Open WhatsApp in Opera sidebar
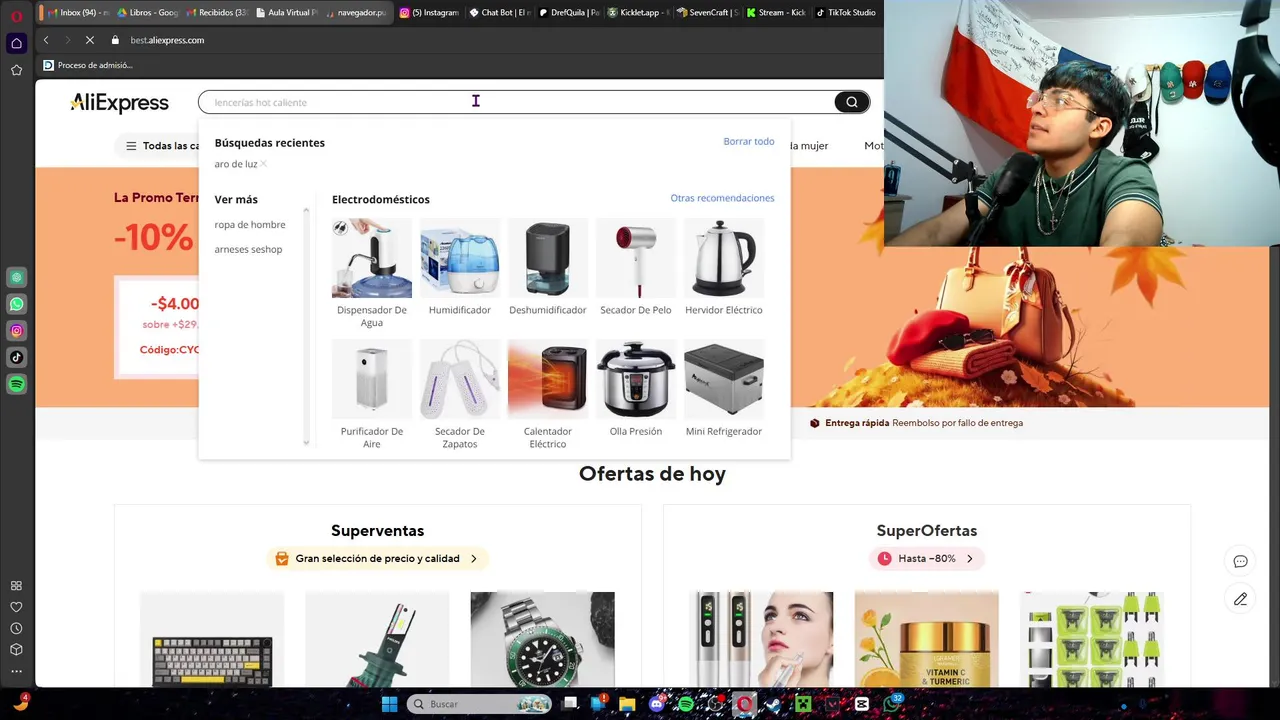 coord(16,304)
